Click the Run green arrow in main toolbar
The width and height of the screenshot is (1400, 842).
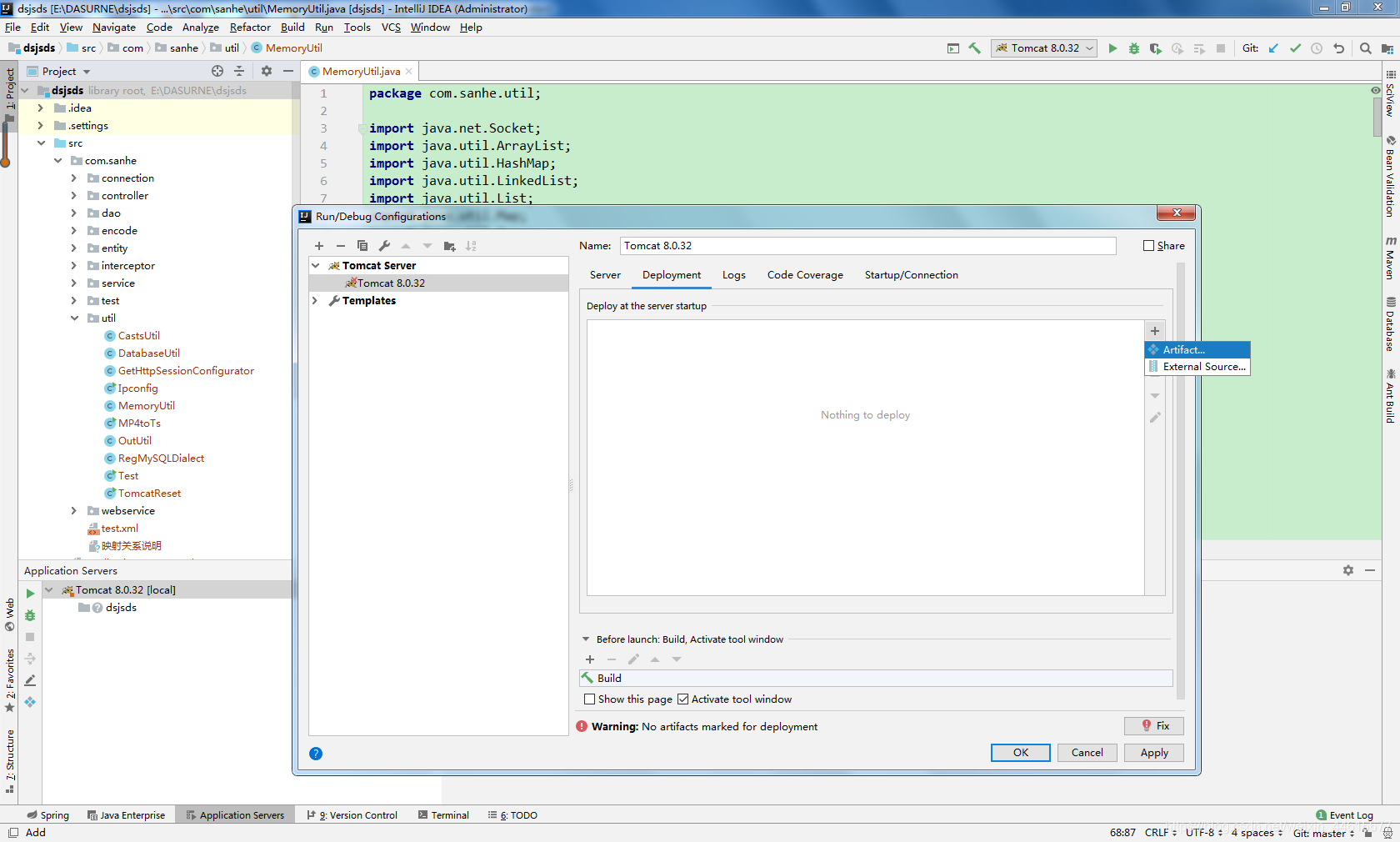point(1112,48)
